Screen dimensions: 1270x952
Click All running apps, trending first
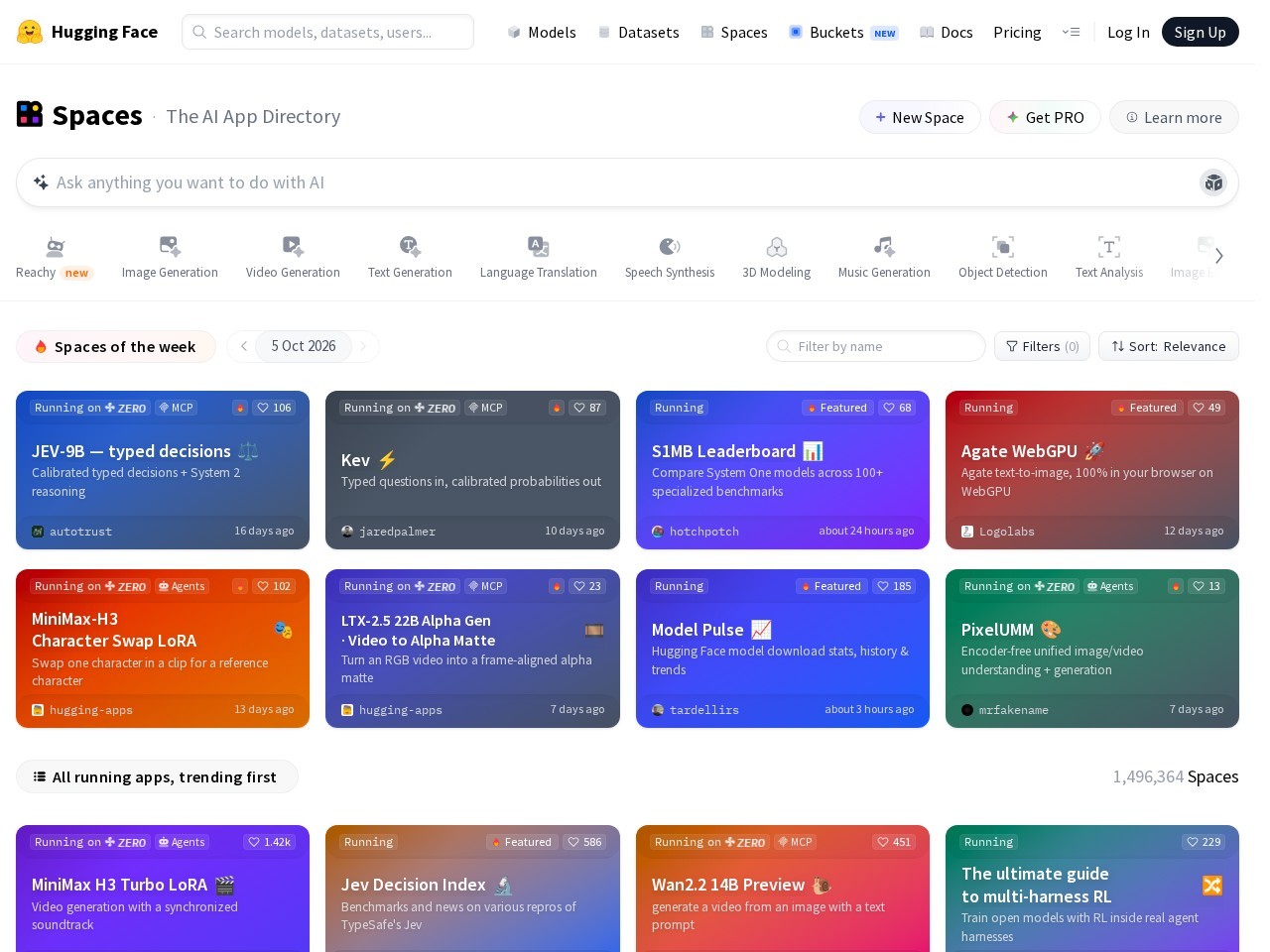click(x=157, y=776)
